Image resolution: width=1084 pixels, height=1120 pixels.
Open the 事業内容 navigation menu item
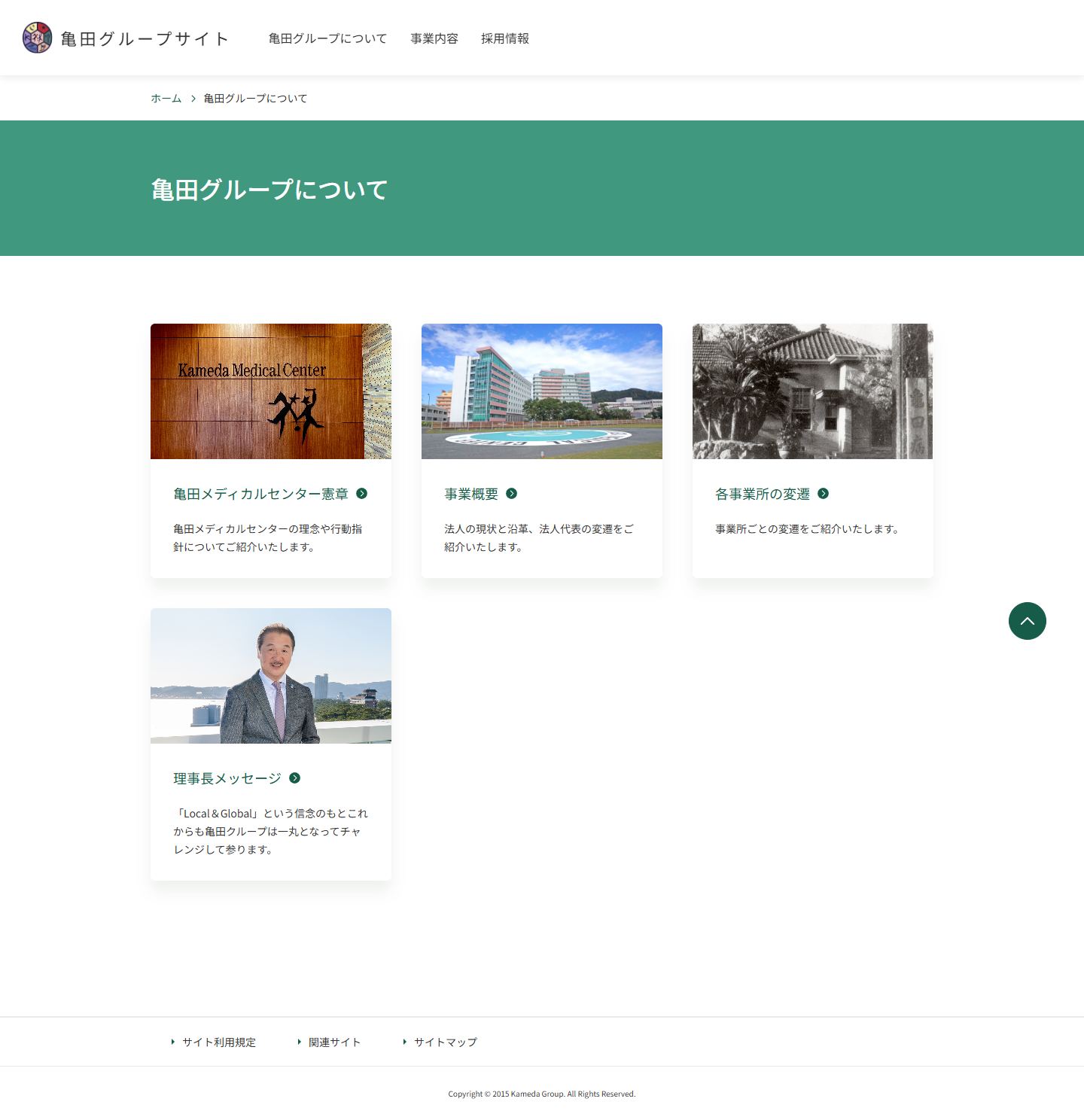[x=434, y=38]
